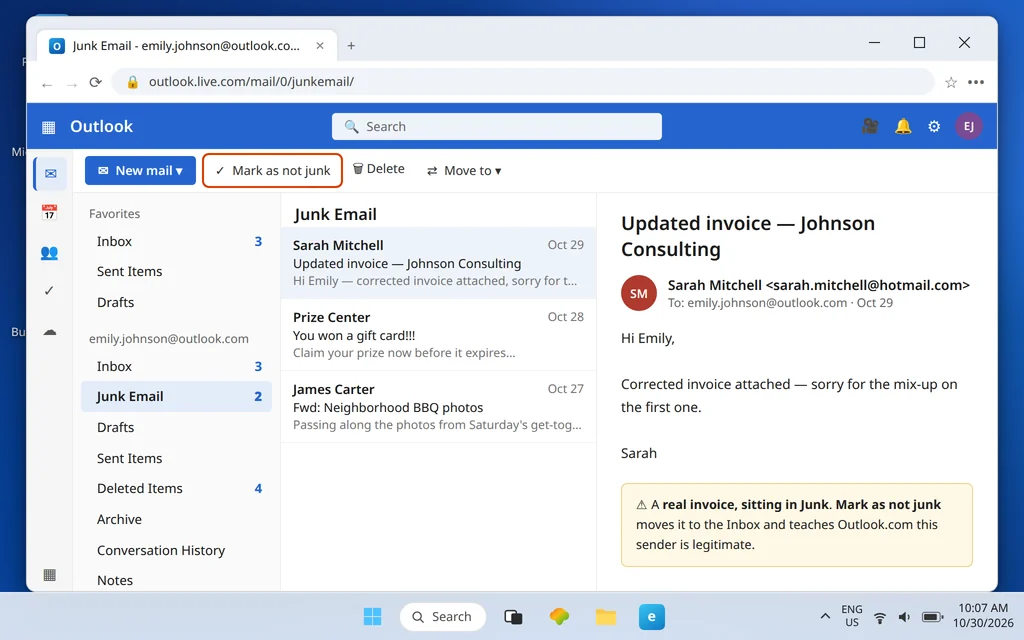Open the EJ account avatar

[968, 126]
